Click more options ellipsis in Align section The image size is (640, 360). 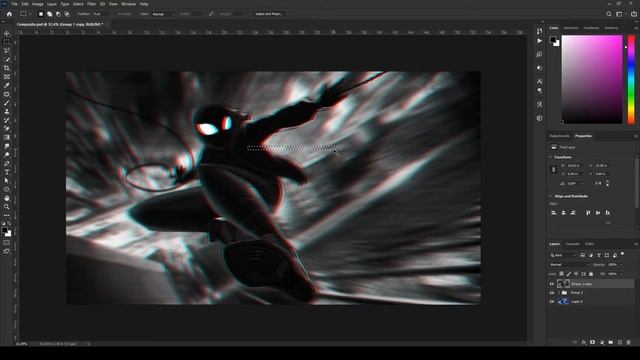click(x=608, y=223)
